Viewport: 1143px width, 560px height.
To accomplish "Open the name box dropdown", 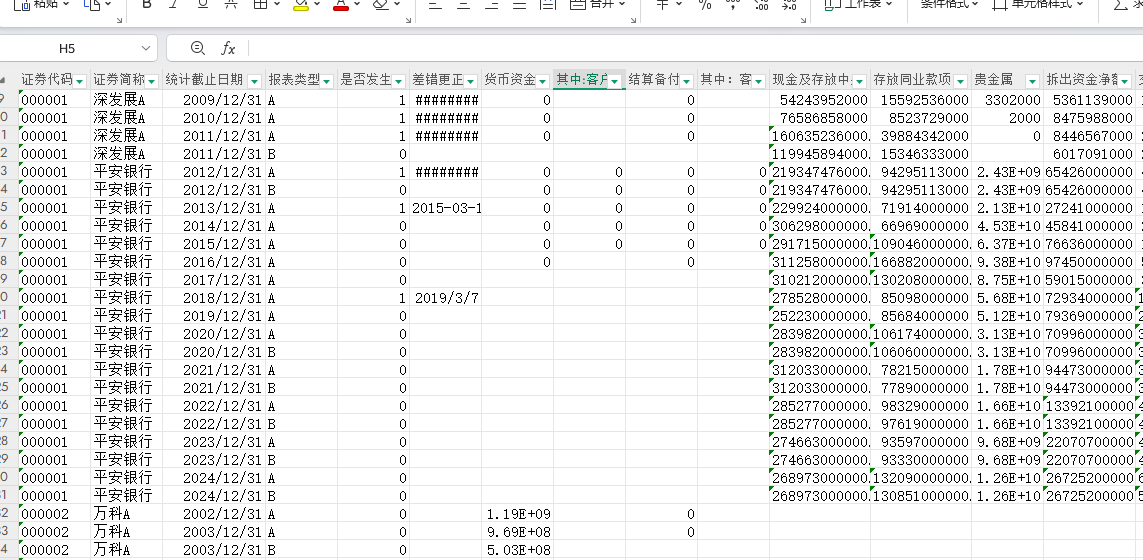I will 145,48.
